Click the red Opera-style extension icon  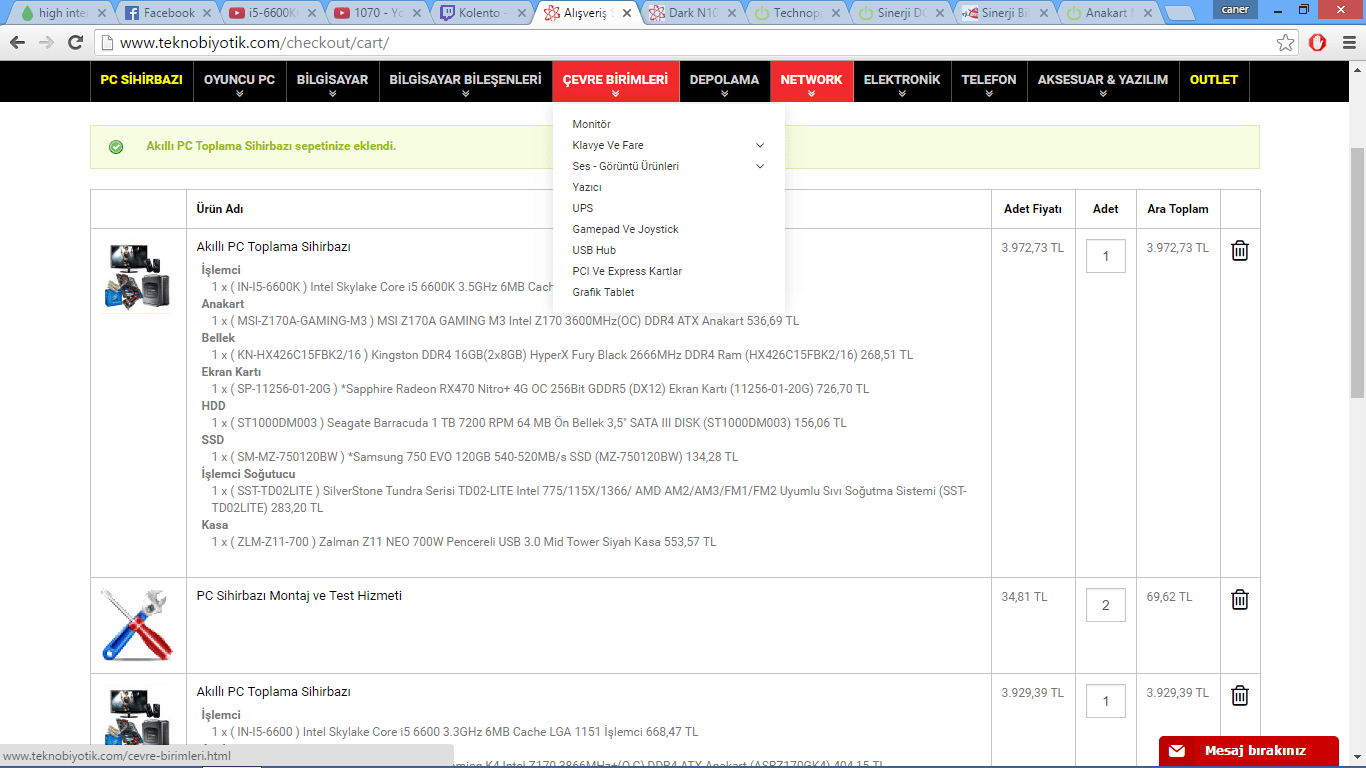tap(1317, 43)
